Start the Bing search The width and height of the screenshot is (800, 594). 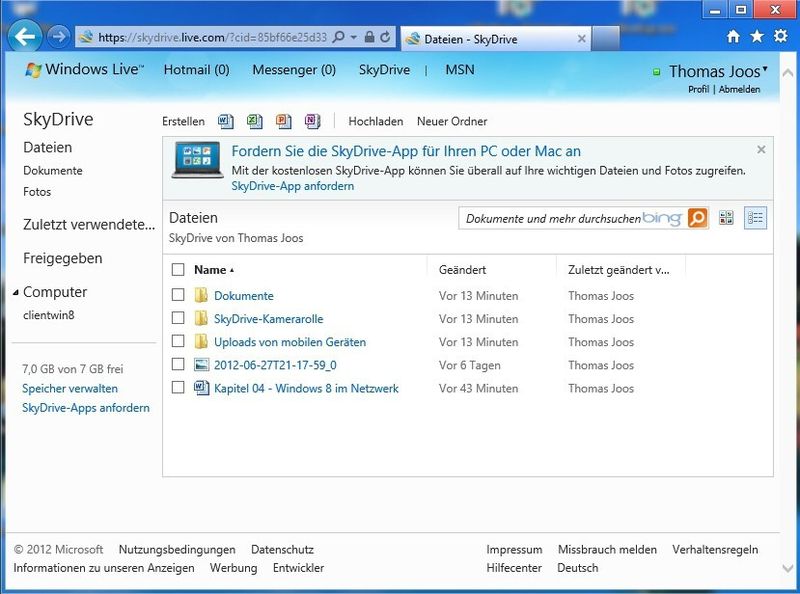point(699,216)
